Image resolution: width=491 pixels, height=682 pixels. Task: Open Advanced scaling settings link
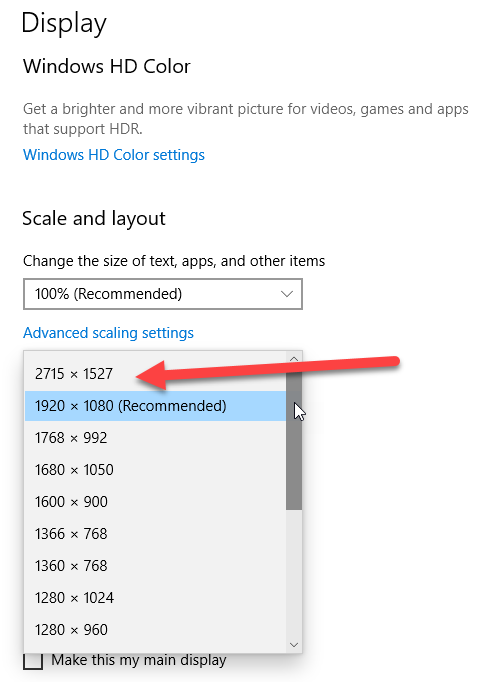tap(108, 333)
